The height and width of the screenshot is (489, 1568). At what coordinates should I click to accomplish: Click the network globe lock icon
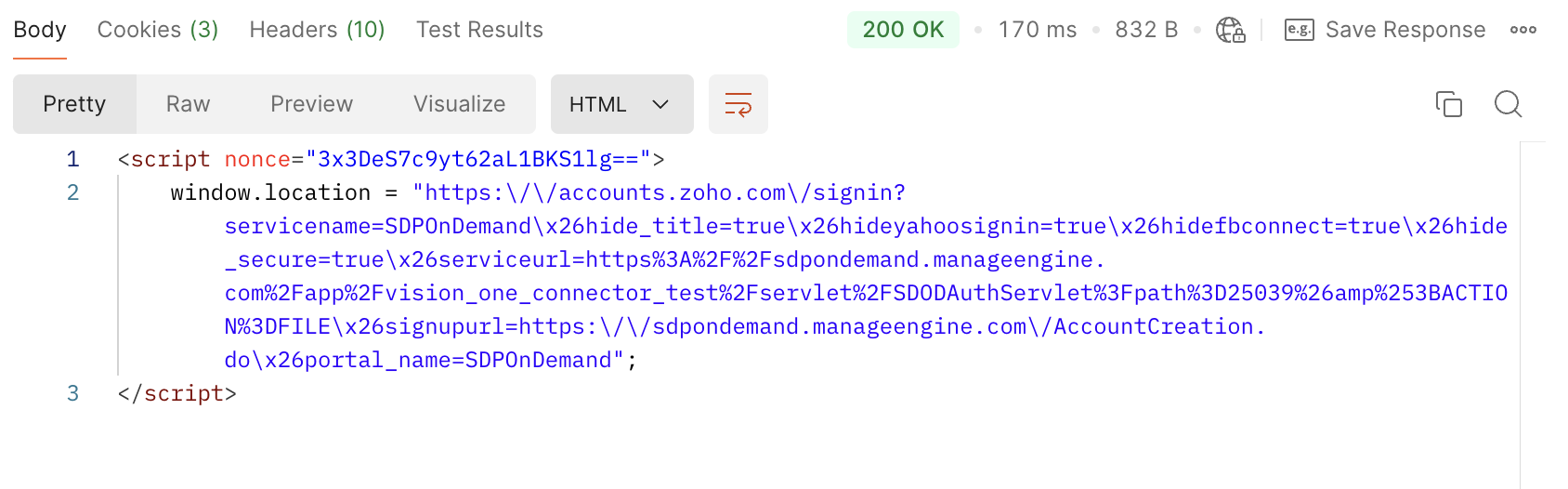point(1230,30)
